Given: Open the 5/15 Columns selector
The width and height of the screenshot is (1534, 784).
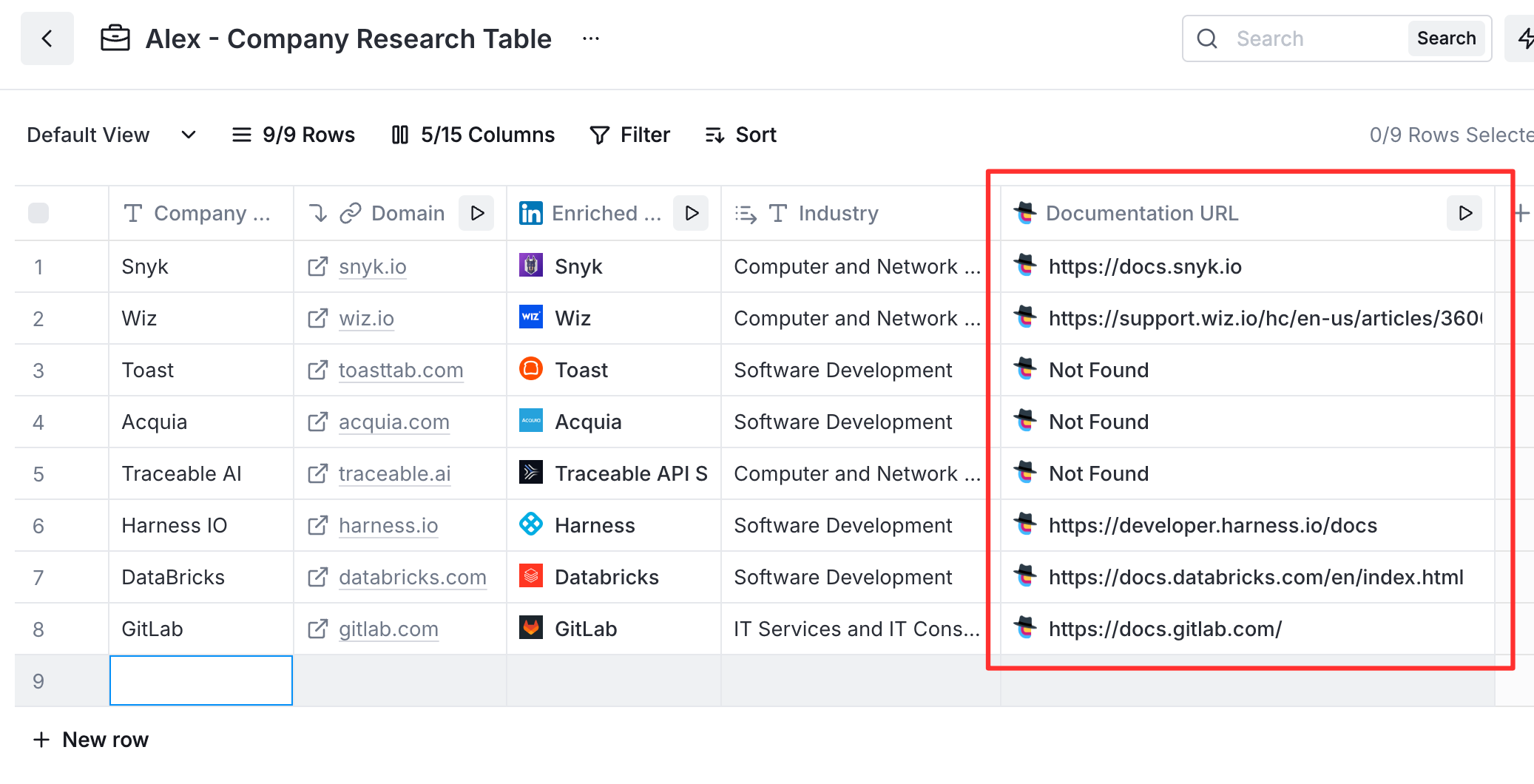Looking at the screenshot, I should point(473,135).
